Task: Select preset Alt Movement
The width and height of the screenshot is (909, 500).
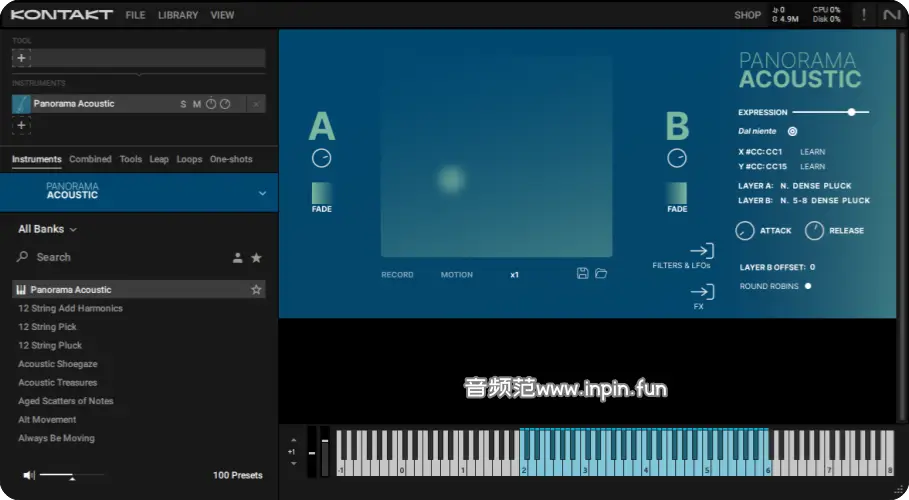Action: (47, 419)
